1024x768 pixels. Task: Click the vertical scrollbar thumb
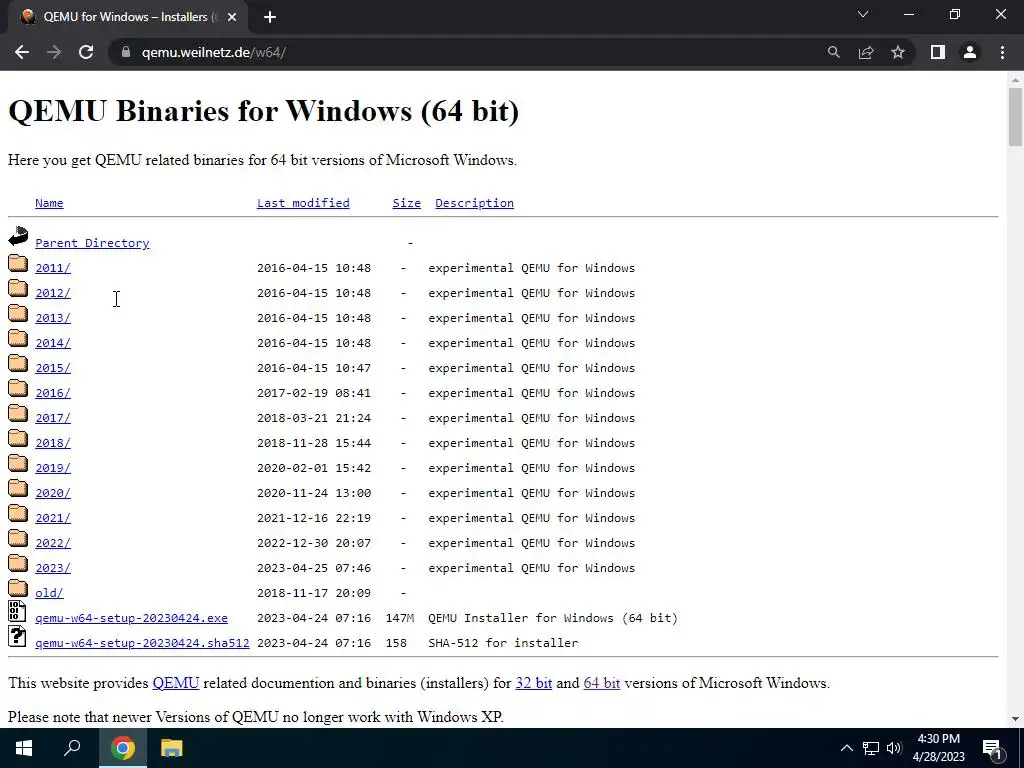click(x=1015, y=117)
